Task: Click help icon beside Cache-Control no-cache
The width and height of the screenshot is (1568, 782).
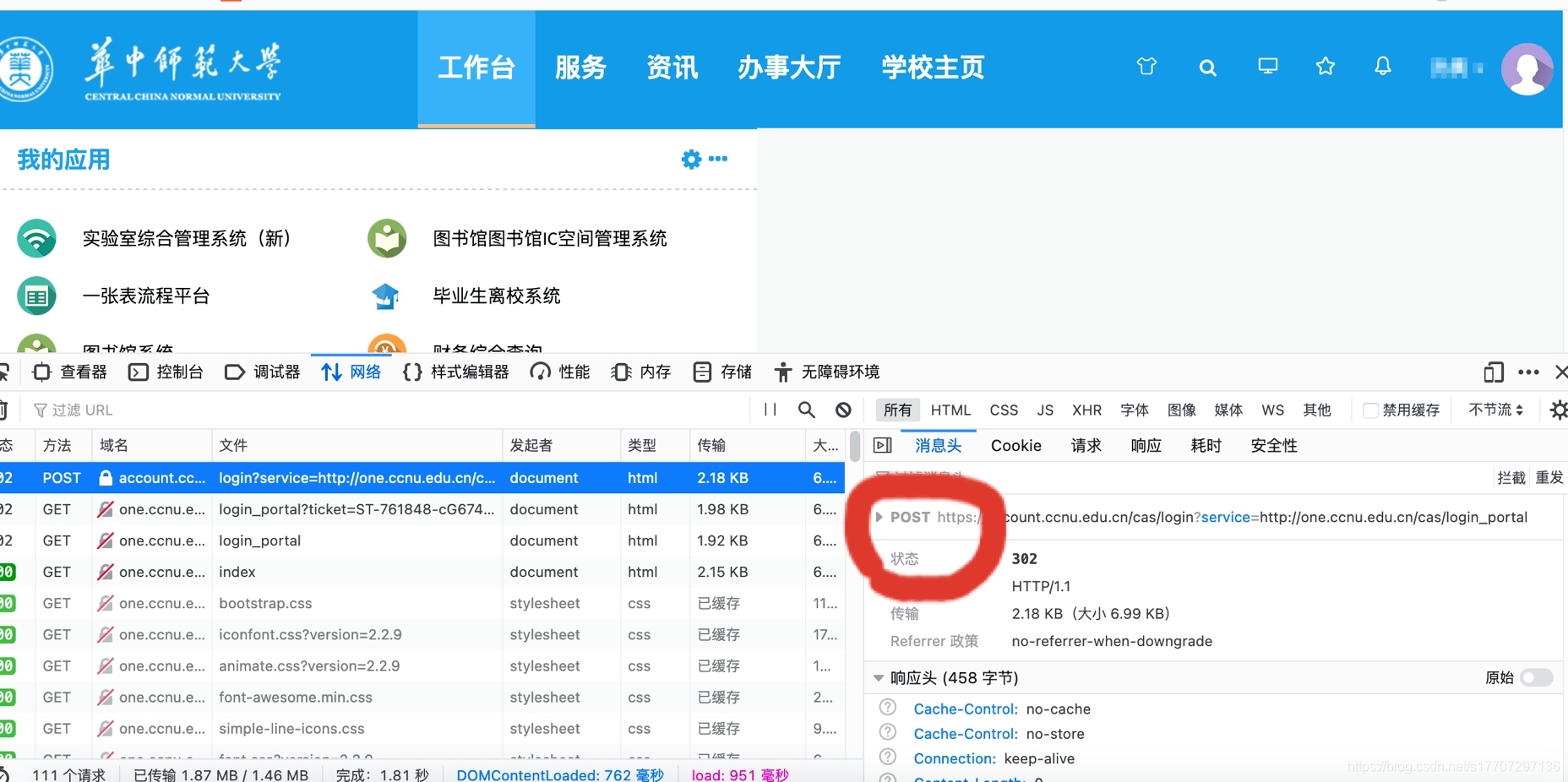Action: (888, 709)
